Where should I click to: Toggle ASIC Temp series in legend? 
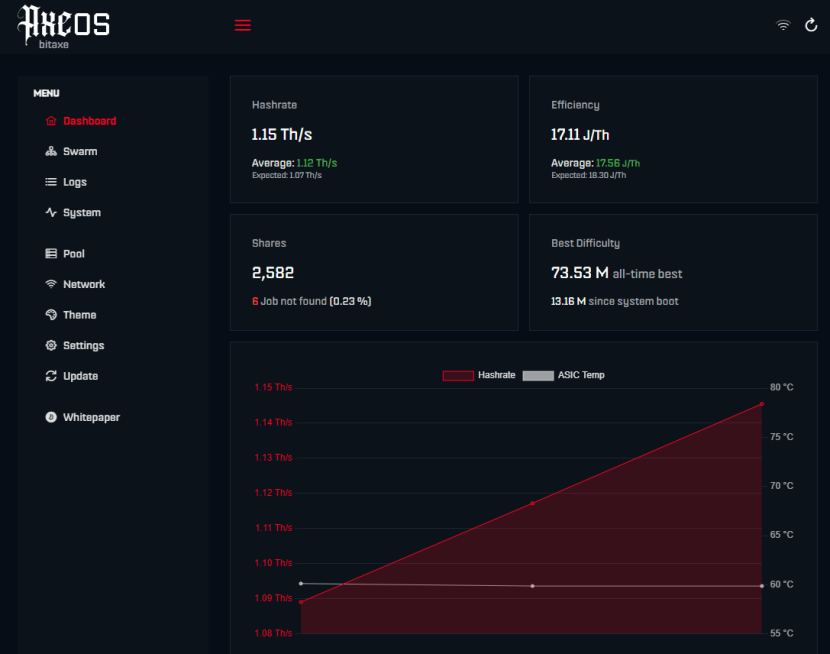pyautogui.click(x=563, y=375)
